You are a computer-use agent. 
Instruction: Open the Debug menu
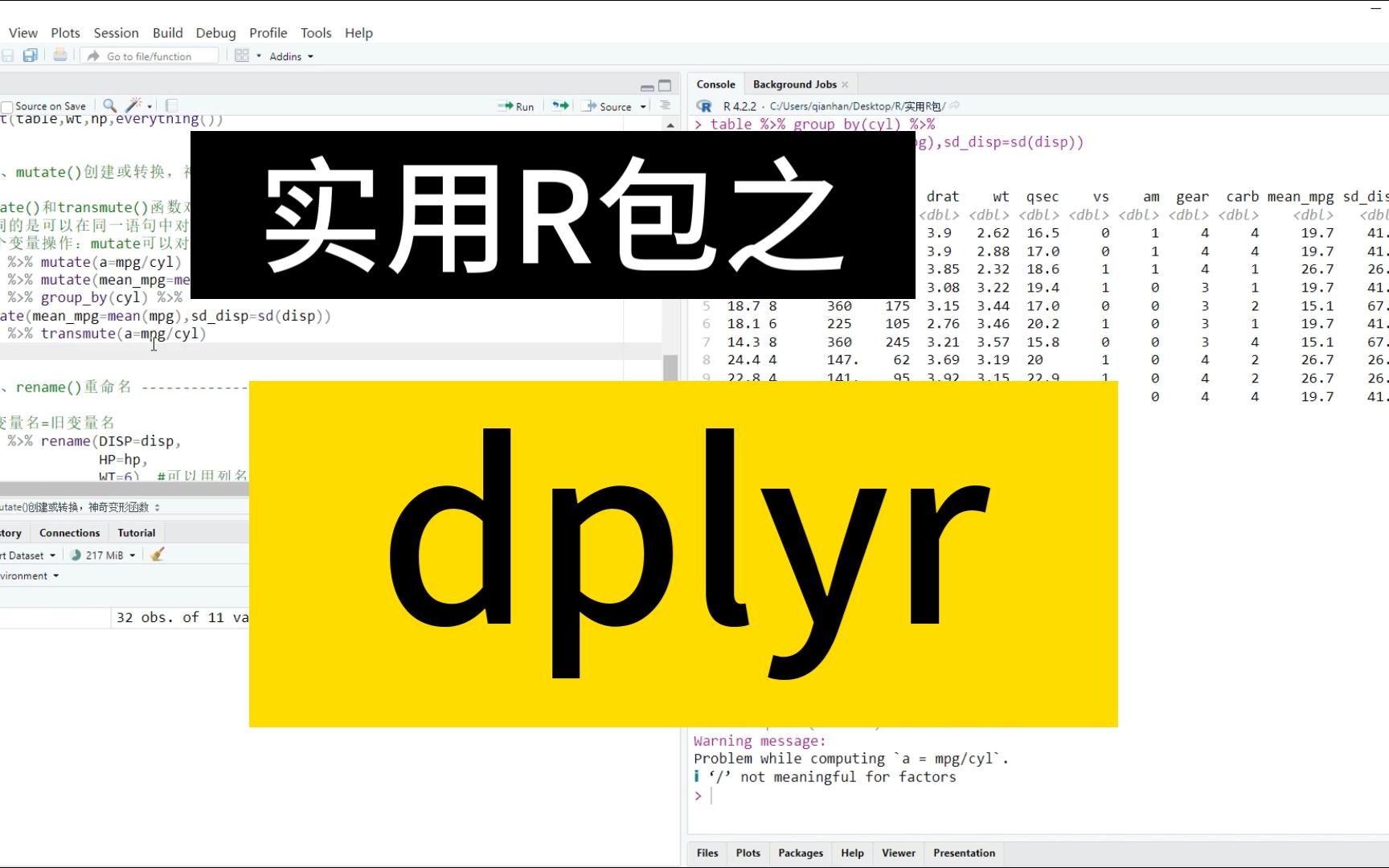tap(215, 33)
